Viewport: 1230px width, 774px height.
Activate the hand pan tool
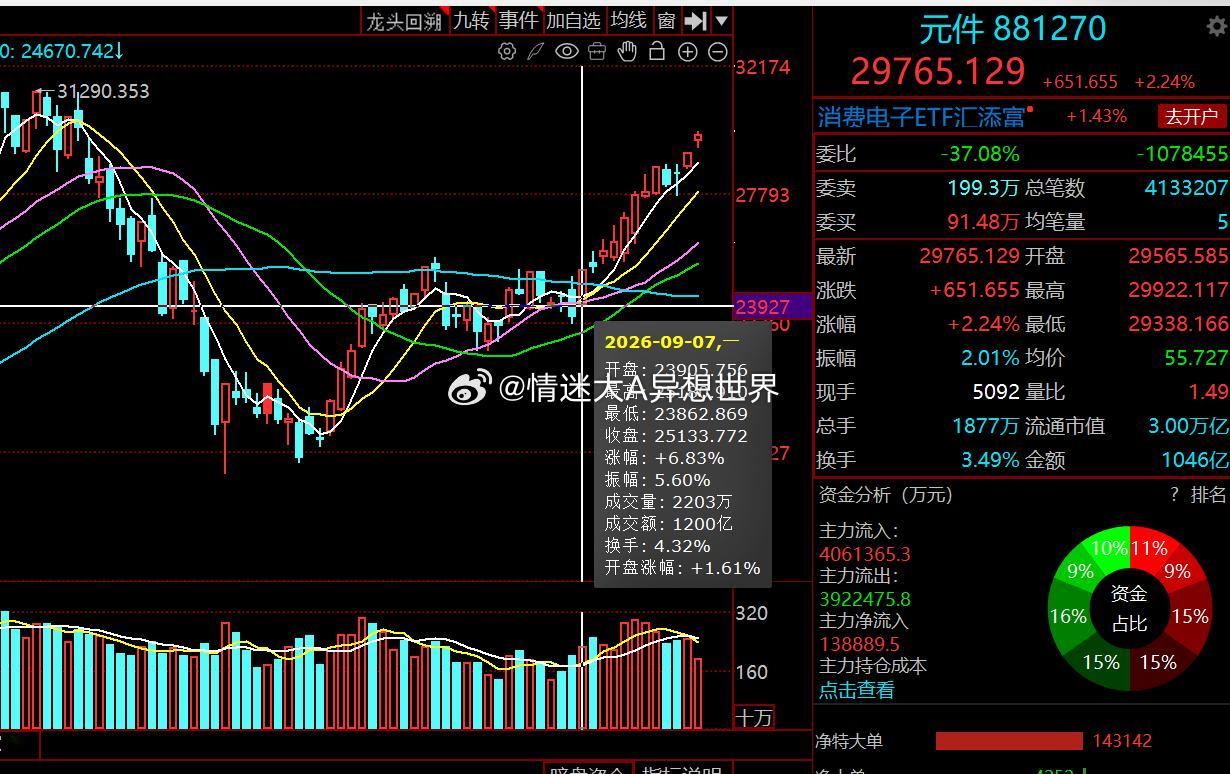pyautogui.click(x=627, y=51)
